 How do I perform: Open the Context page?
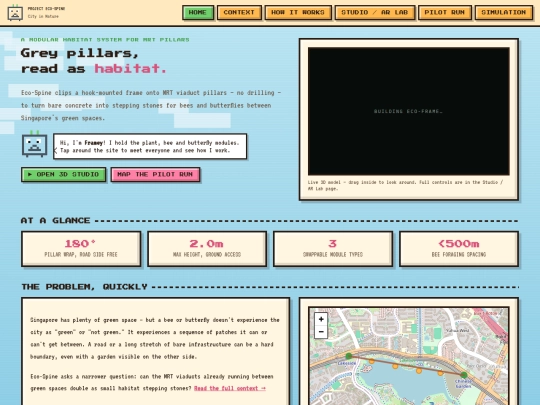pyautogui.click(x=239, y=13)
